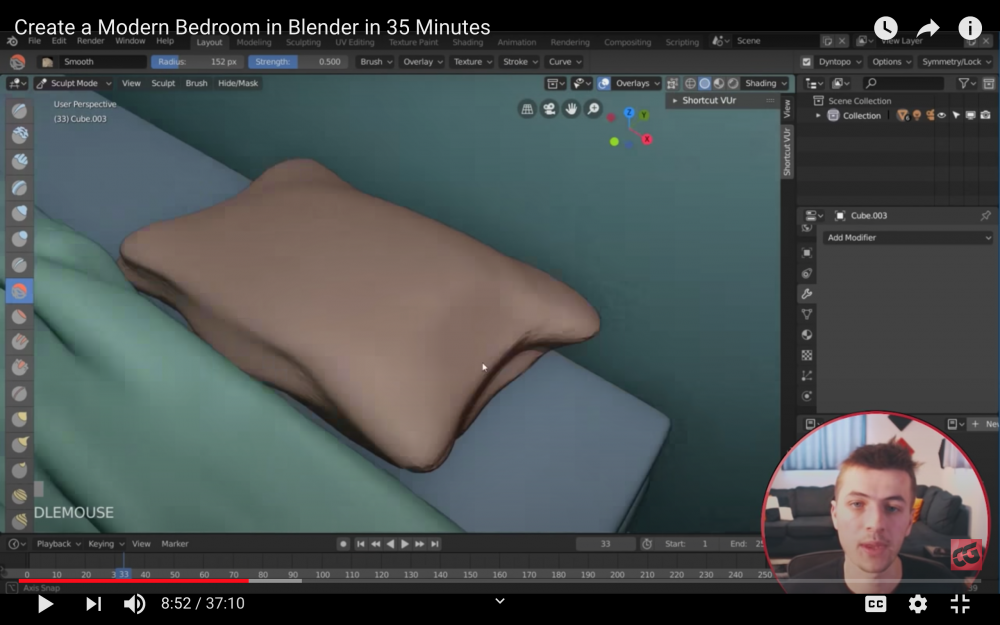Toggle perspective/orthographic view grid icon
The image size is (1000, 625).
(x=527, y=109)
